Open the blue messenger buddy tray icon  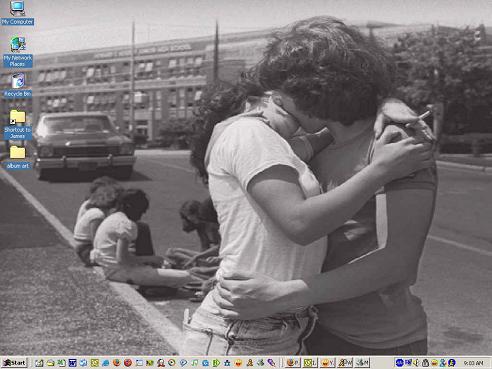pos(443,363)
